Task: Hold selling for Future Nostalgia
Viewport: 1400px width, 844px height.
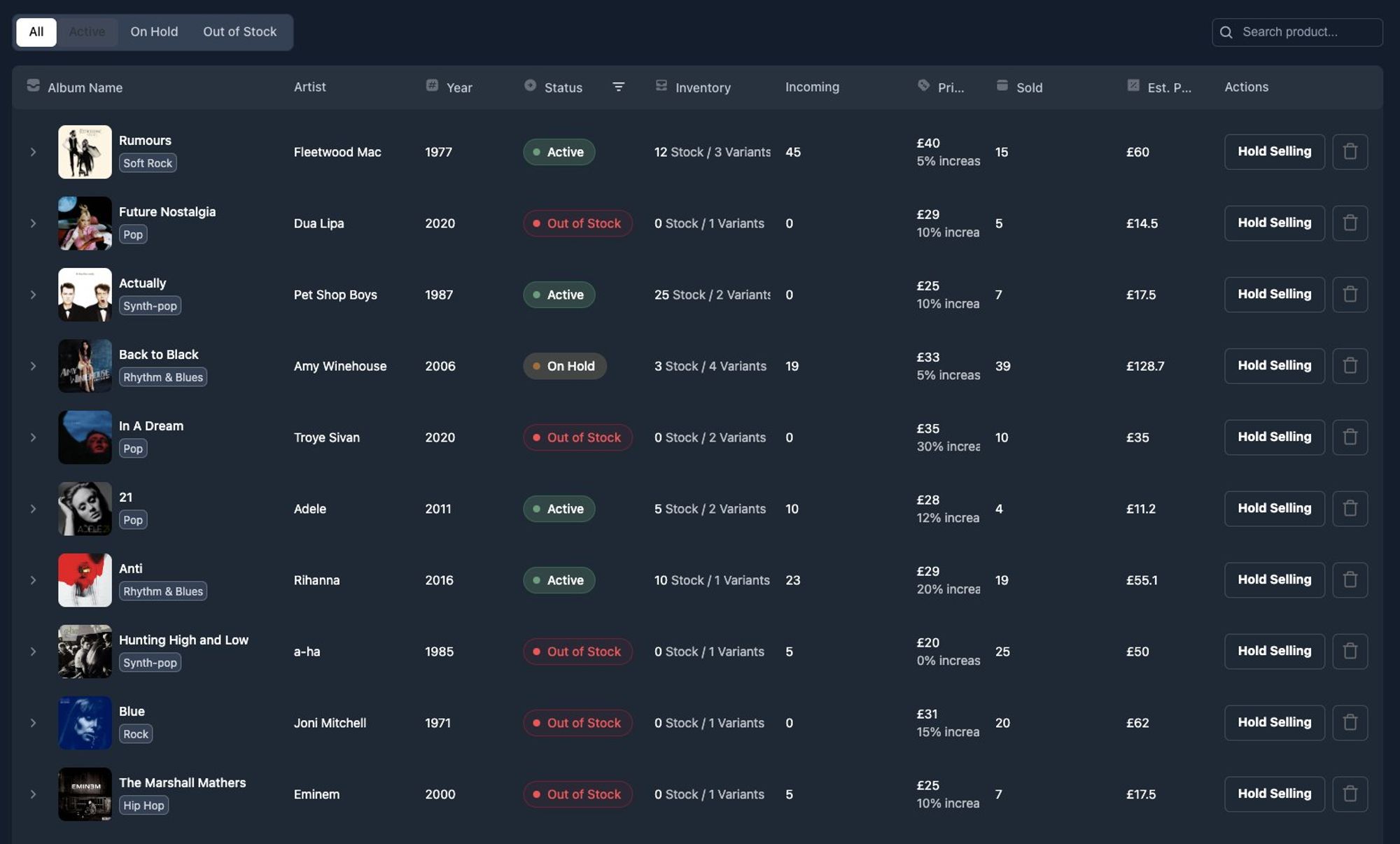Action: coord(1274,223)
